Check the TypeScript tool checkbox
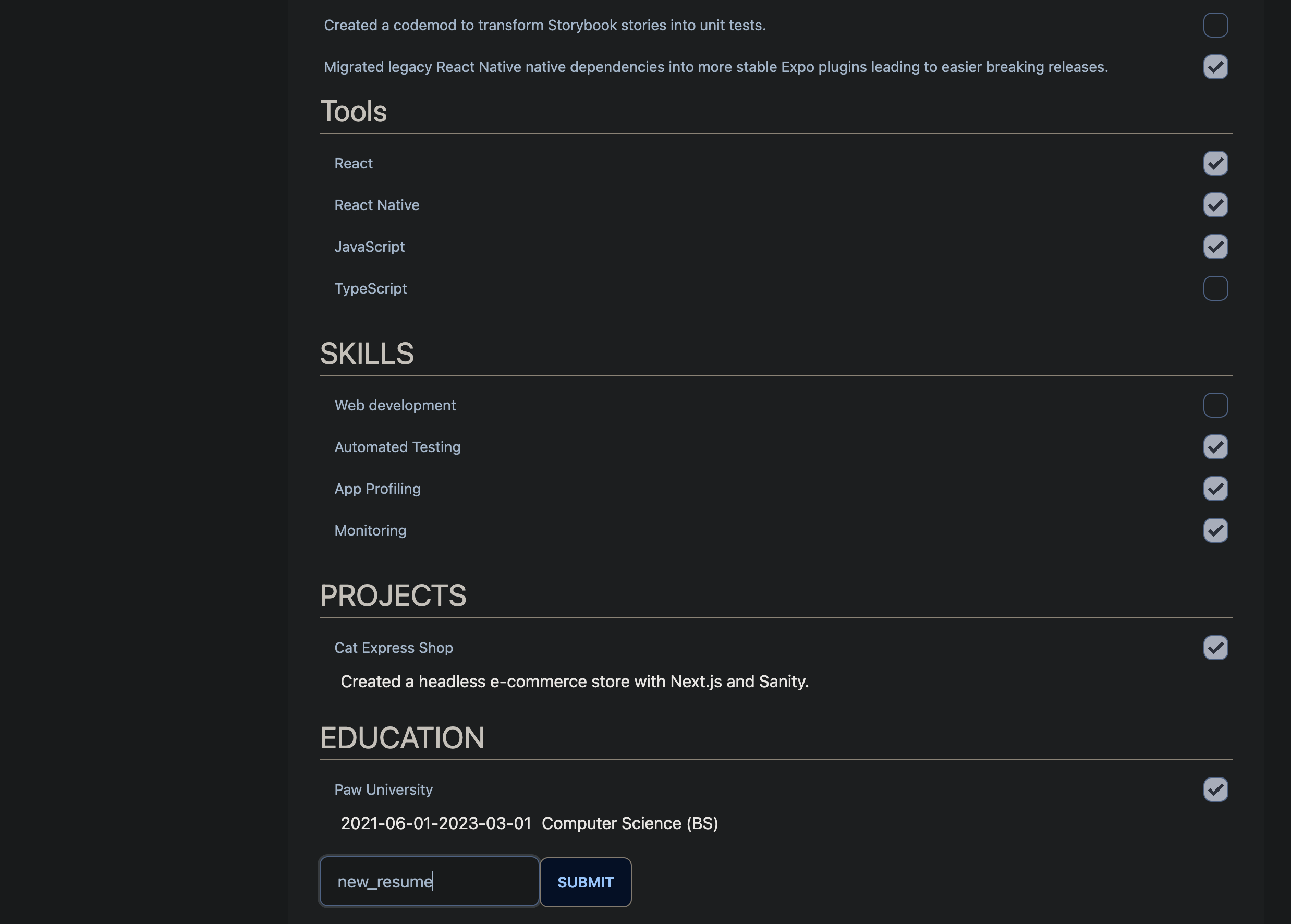The image size is (1291, 924). 1215,288
